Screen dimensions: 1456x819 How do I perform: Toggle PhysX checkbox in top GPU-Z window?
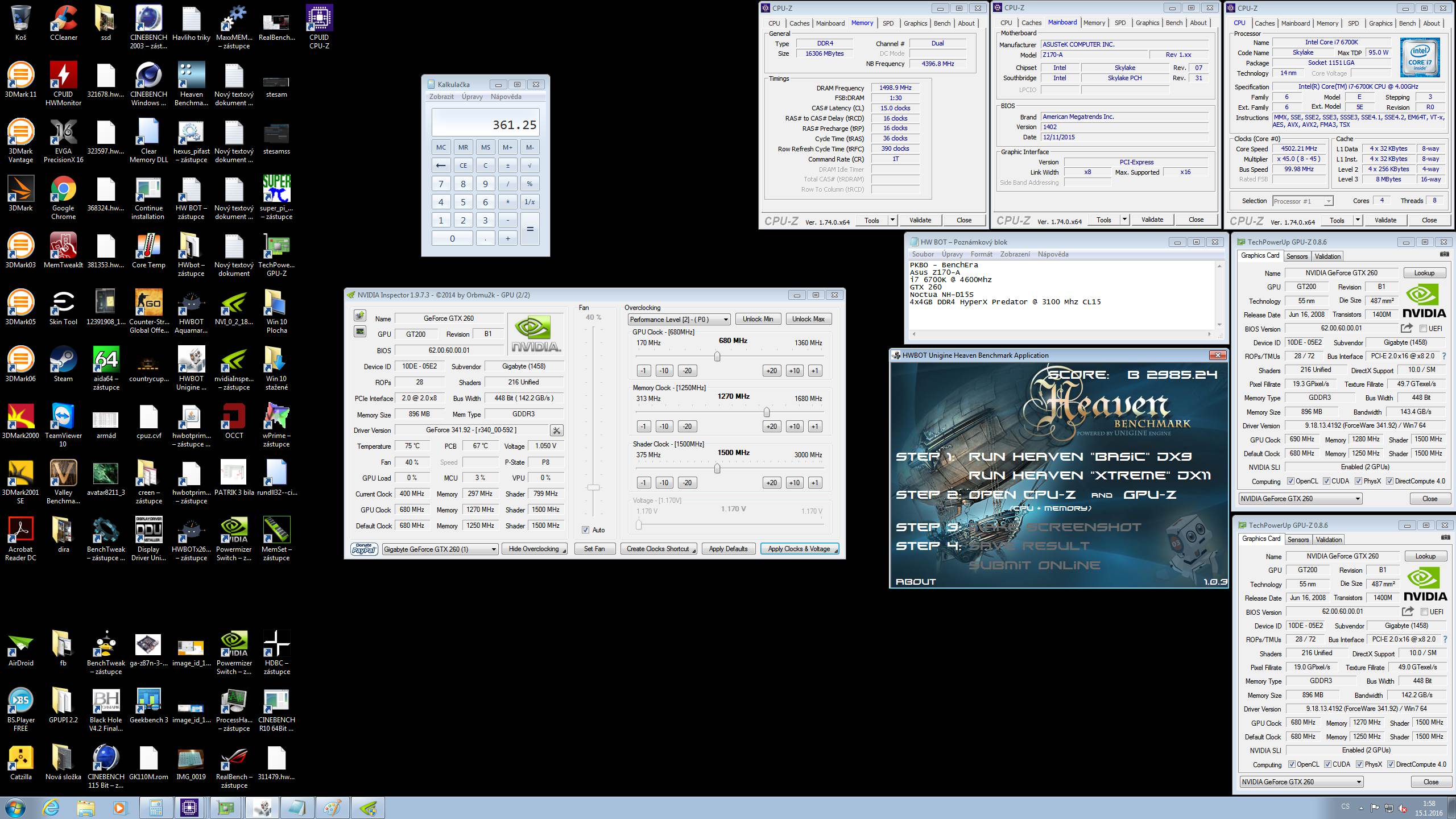1358,481
